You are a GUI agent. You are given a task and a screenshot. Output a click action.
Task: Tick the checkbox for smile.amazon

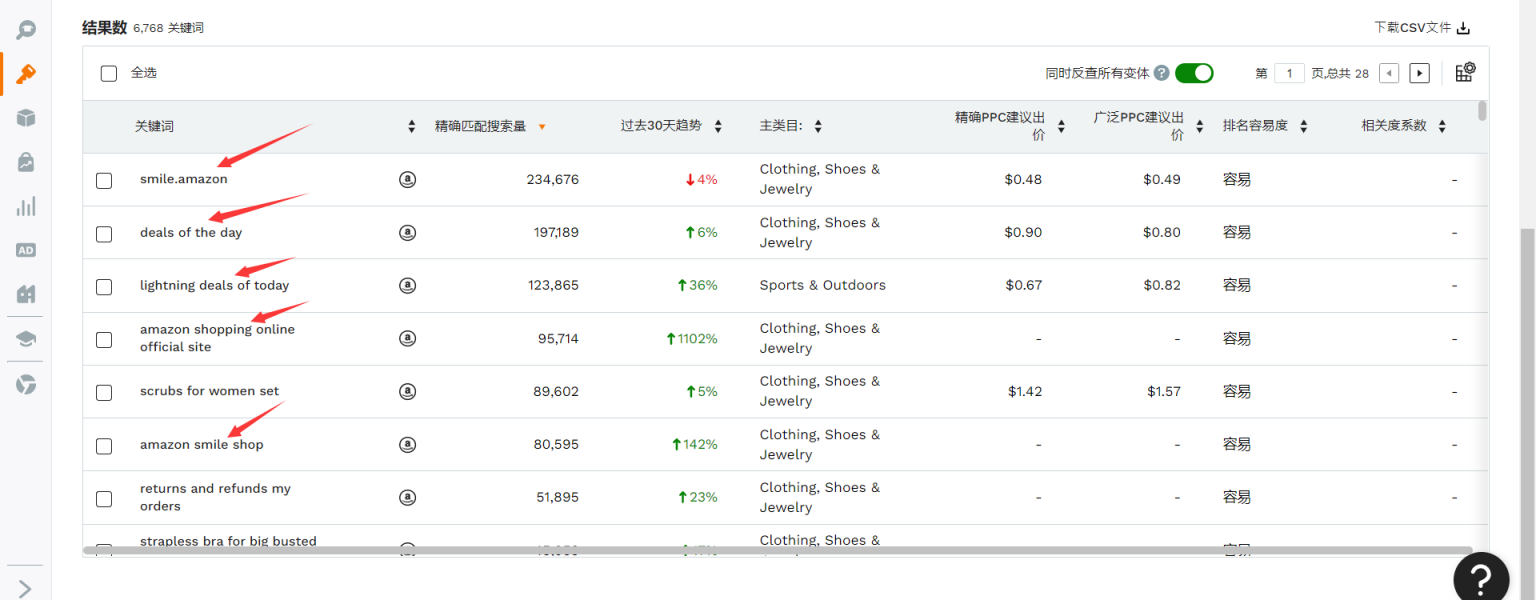coord(104,181)
